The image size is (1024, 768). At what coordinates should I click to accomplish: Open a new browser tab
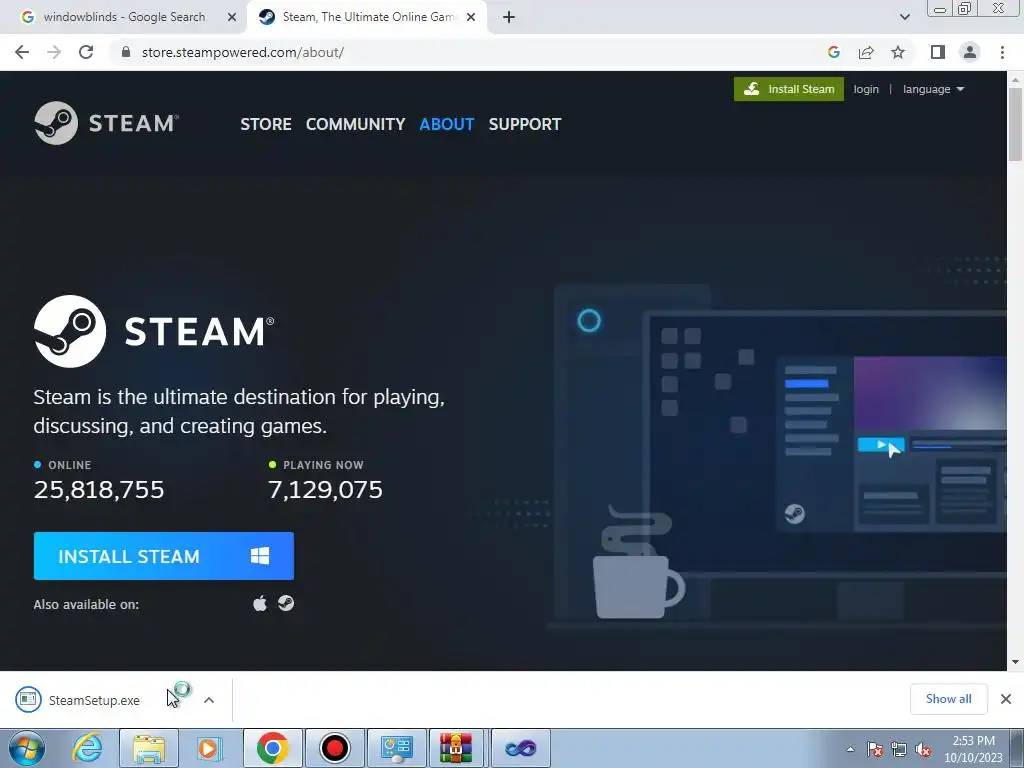click(x=509, y=18)
